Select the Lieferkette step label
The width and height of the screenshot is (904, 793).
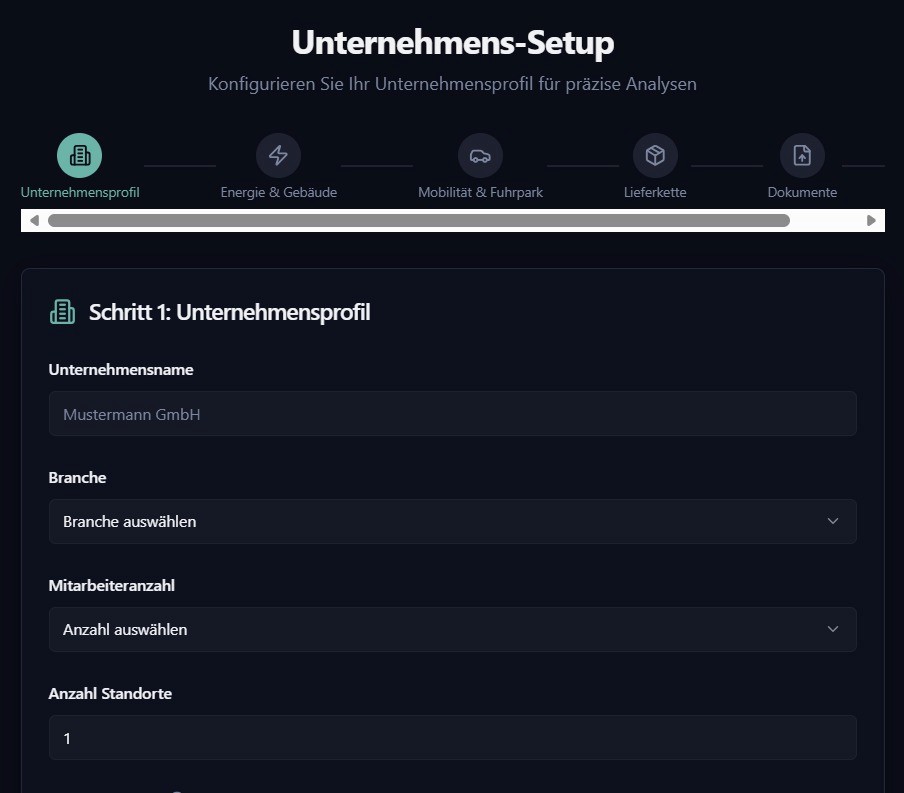655,191
